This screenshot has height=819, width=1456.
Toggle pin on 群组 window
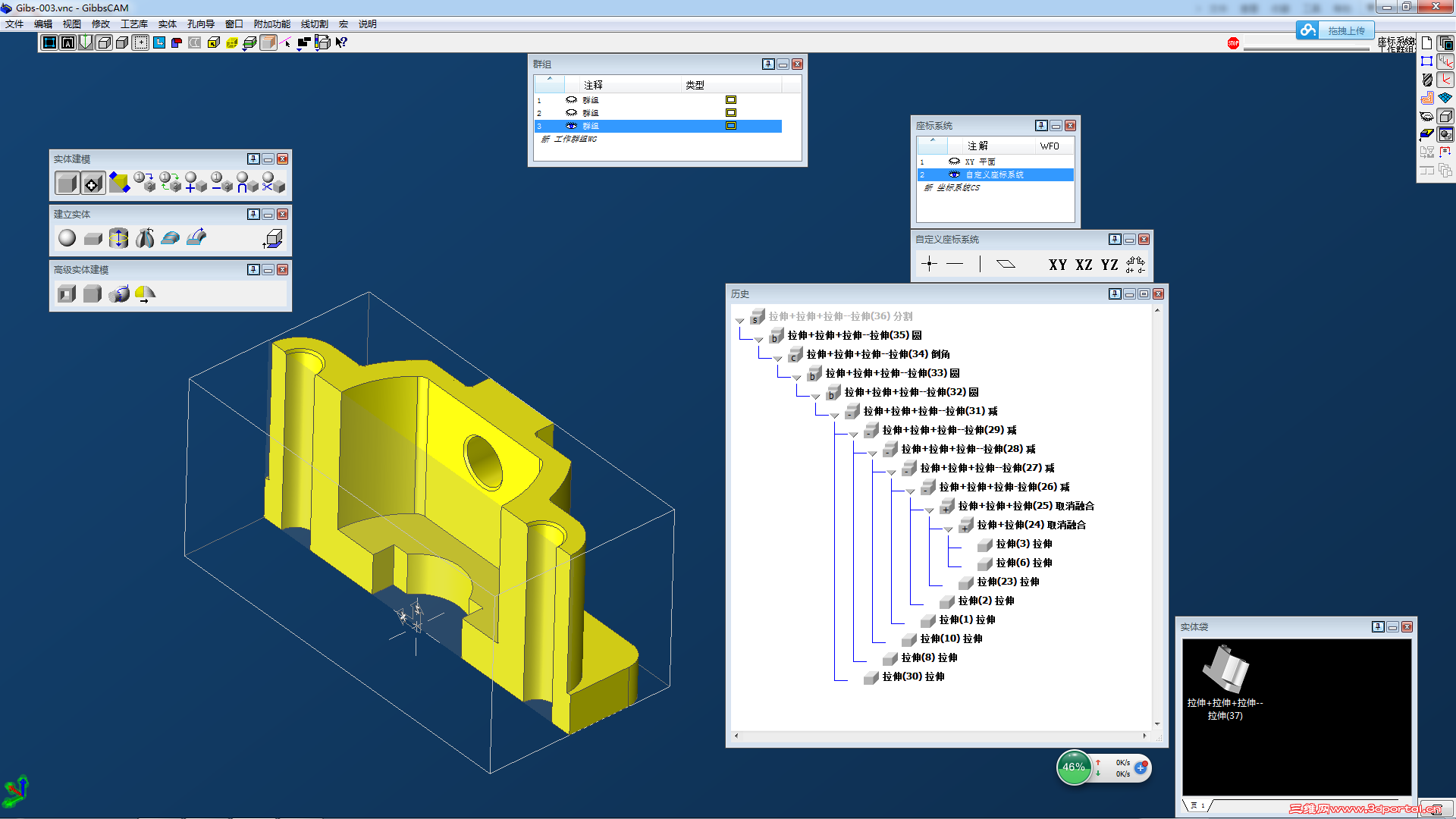[x=768, y=64]
